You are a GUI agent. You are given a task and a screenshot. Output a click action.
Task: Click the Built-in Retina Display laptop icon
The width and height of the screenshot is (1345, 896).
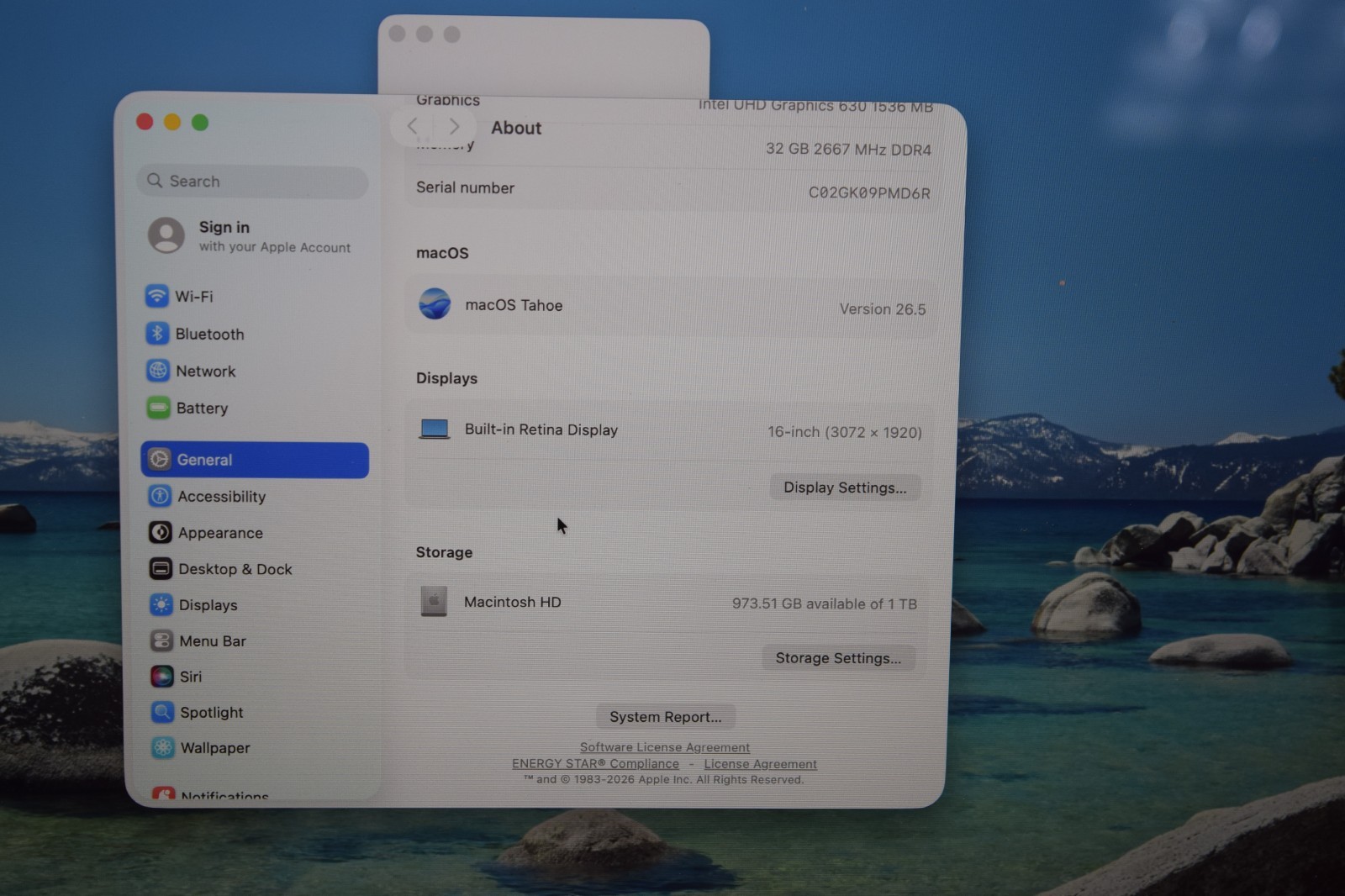tap(435, 430)
